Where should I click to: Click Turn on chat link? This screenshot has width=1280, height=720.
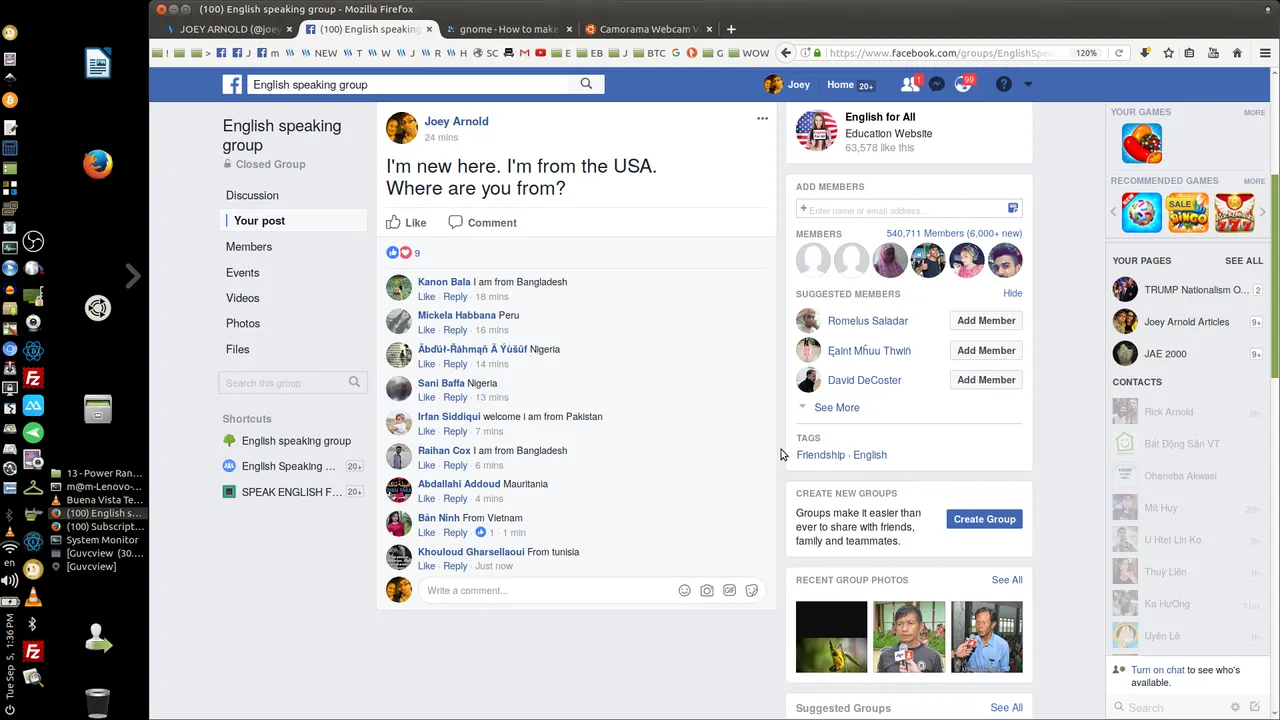(x=1158, y=670)
